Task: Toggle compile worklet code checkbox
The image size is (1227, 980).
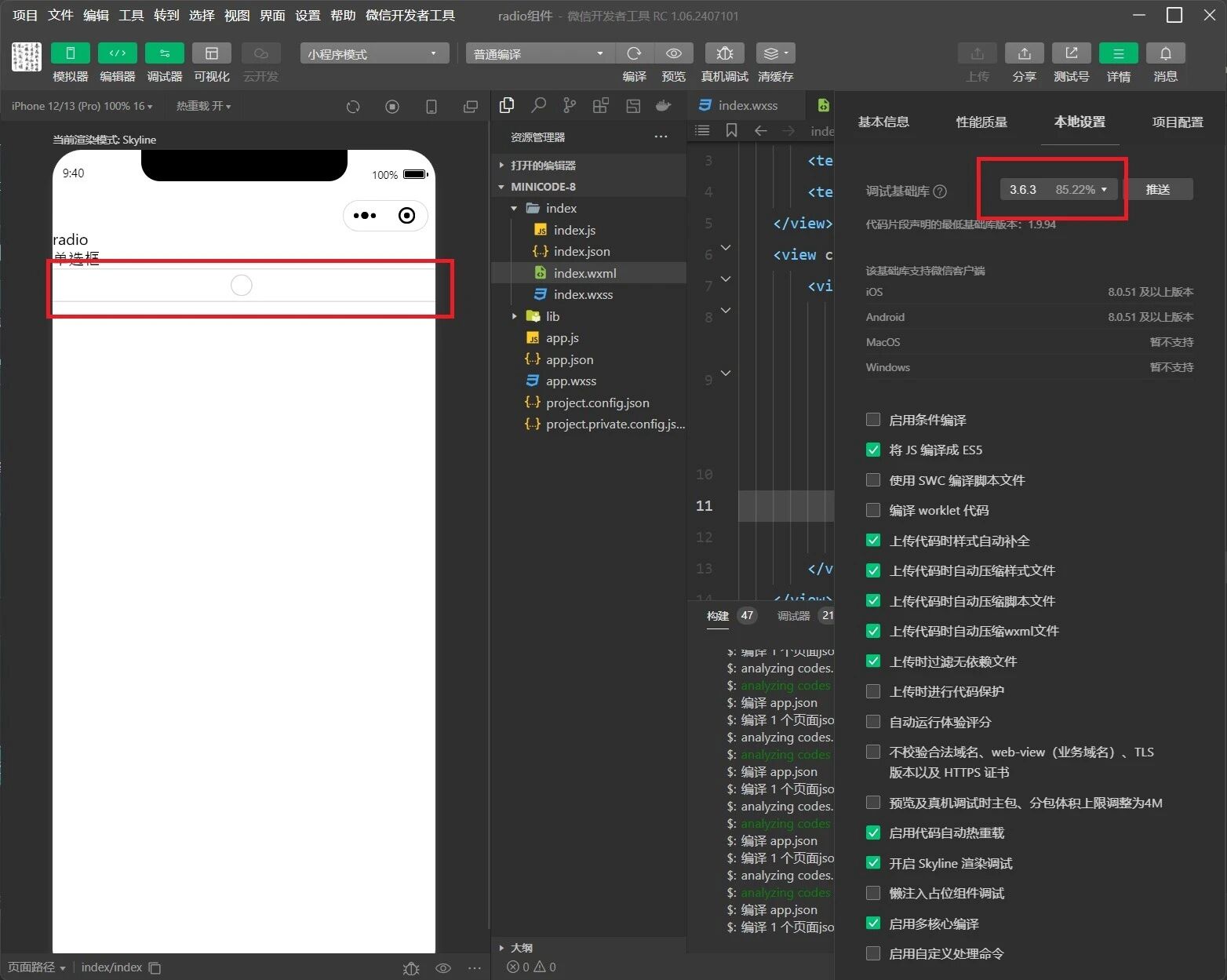Action: (x=872, y=510)
